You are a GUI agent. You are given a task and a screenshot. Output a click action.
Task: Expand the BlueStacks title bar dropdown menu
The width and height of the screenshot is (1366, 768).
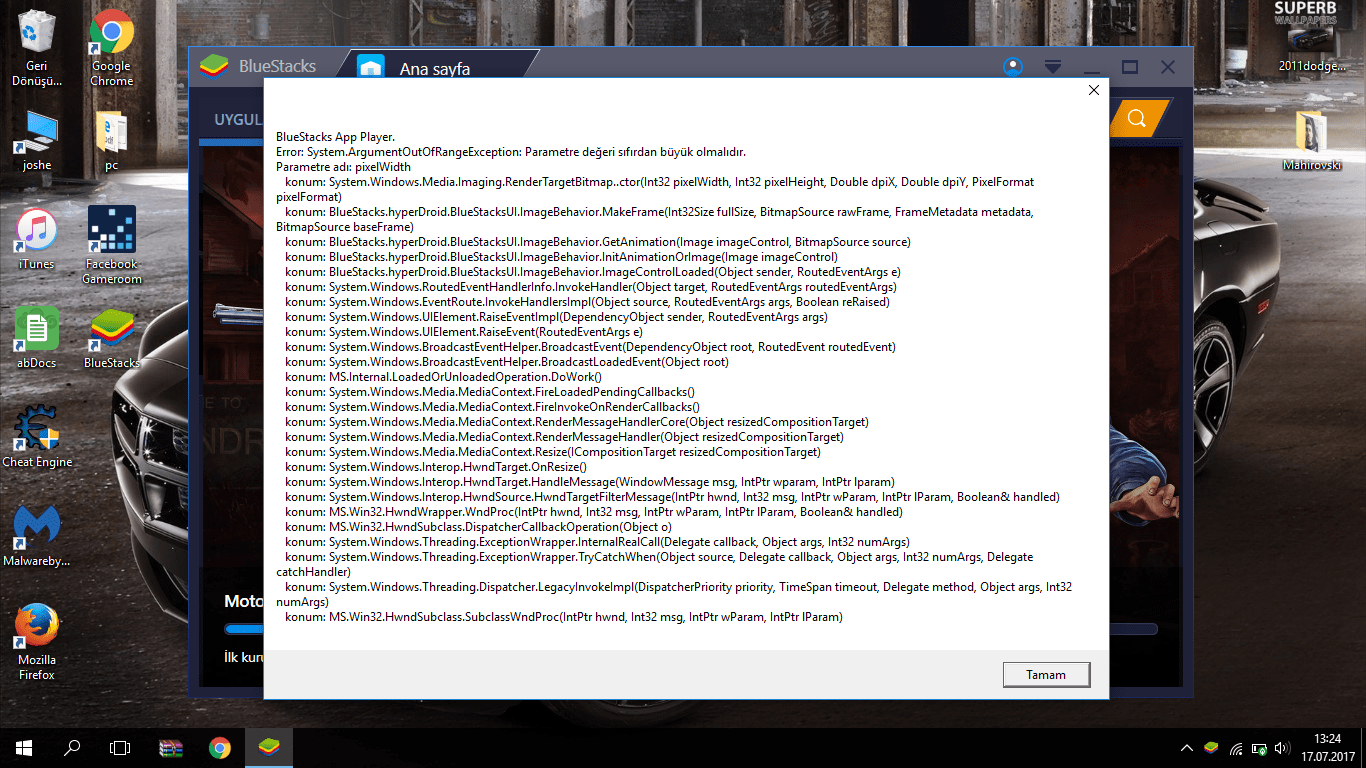(x=1053, y=67)
